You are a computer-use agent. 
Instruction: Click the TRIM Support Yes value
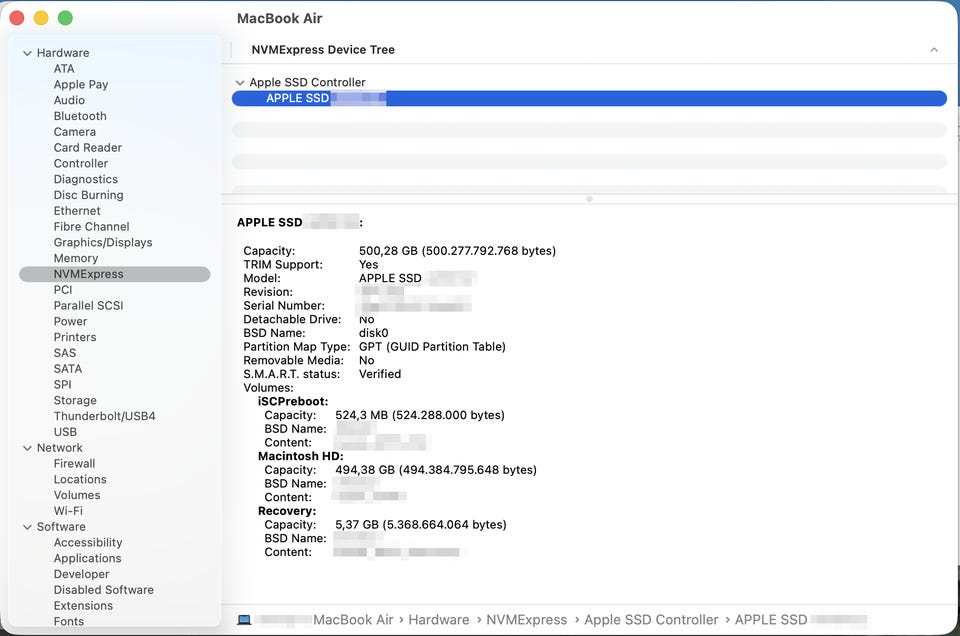(369, 265)
